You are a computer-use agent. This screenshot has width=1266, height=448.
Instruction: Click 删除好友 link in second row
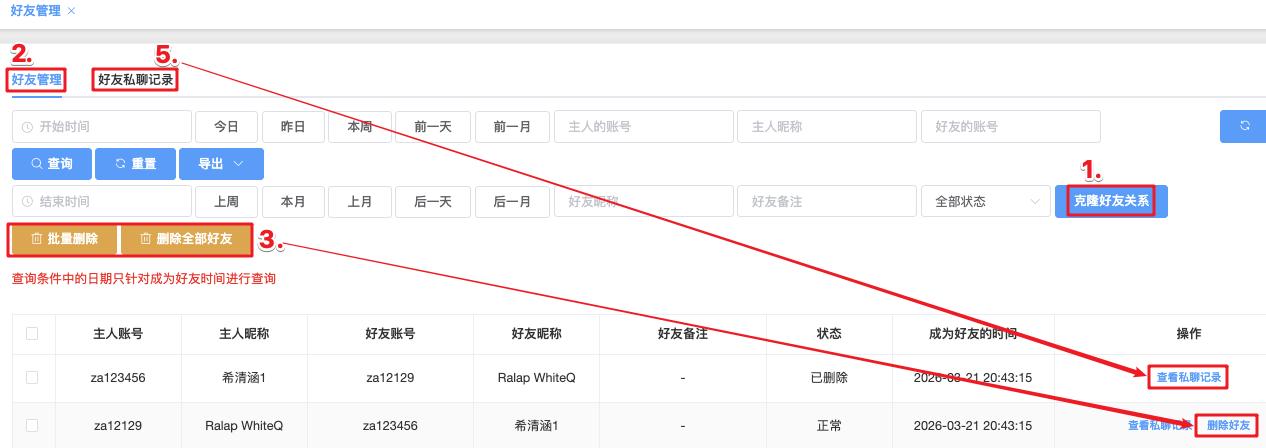pyautogui.click(x=1228, y=426)
